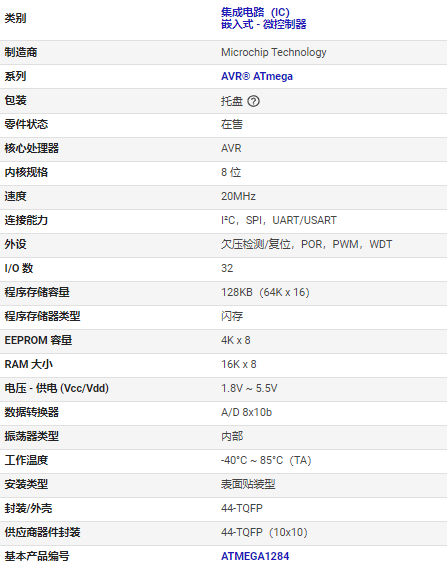The width and height of the screenshot is (447, 569).
Task: Click the 1.8V ~ 5.5V voltage value
Action: [x=249, y=388]
